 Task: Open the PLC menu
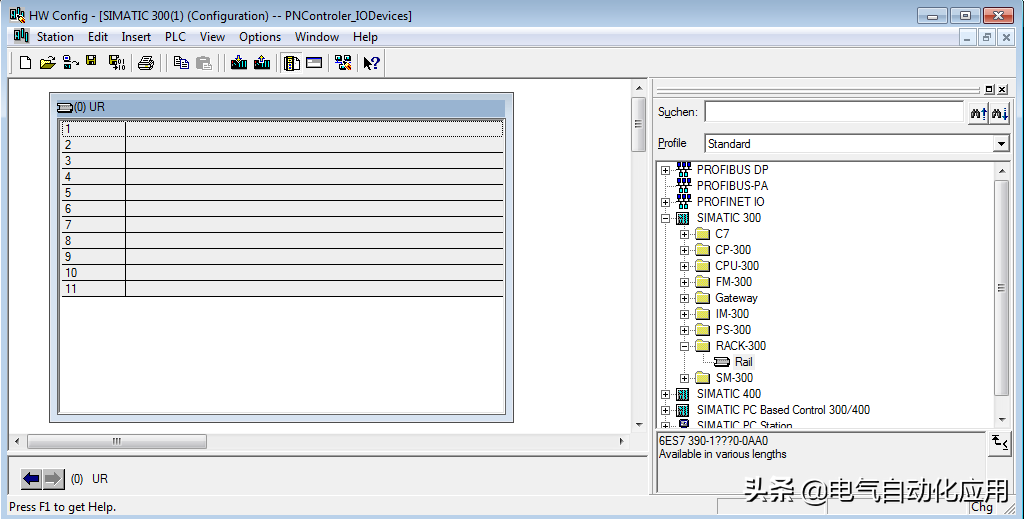click(x=175, y=37)
